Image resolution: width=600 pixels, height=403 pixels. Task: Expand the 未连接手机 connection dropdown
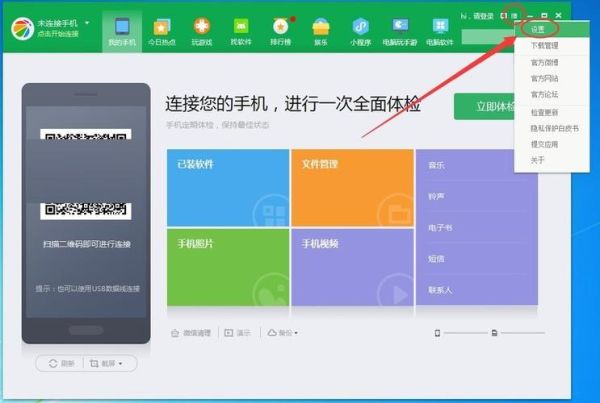87,21
